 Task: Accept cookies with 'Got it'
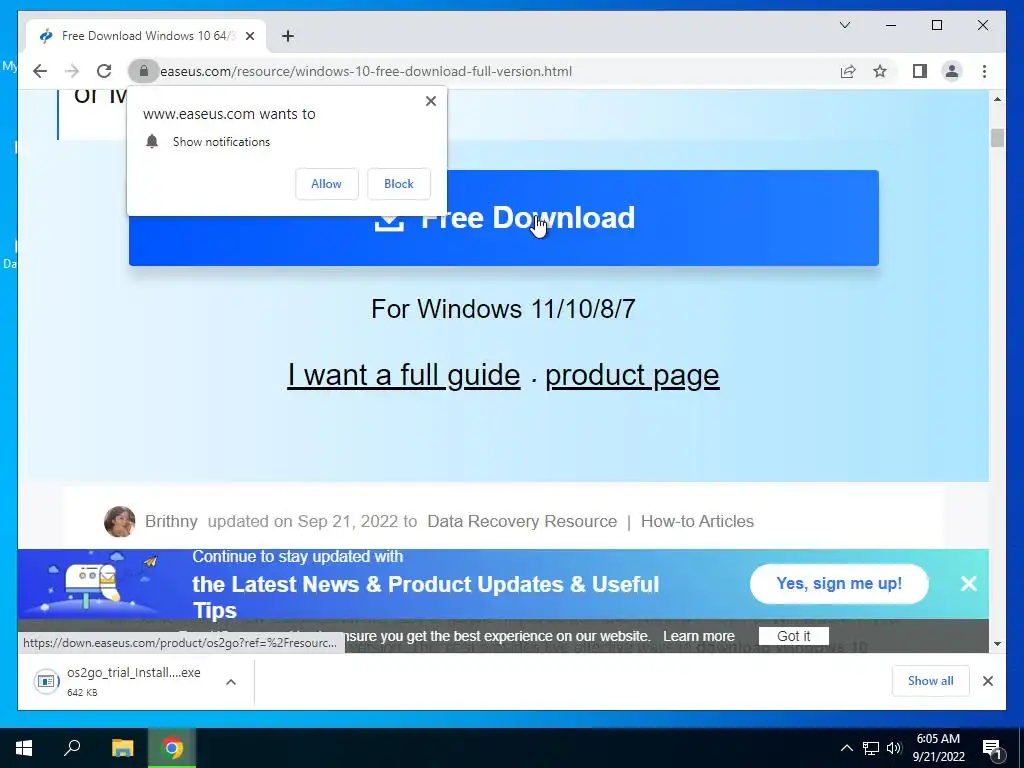793,636
